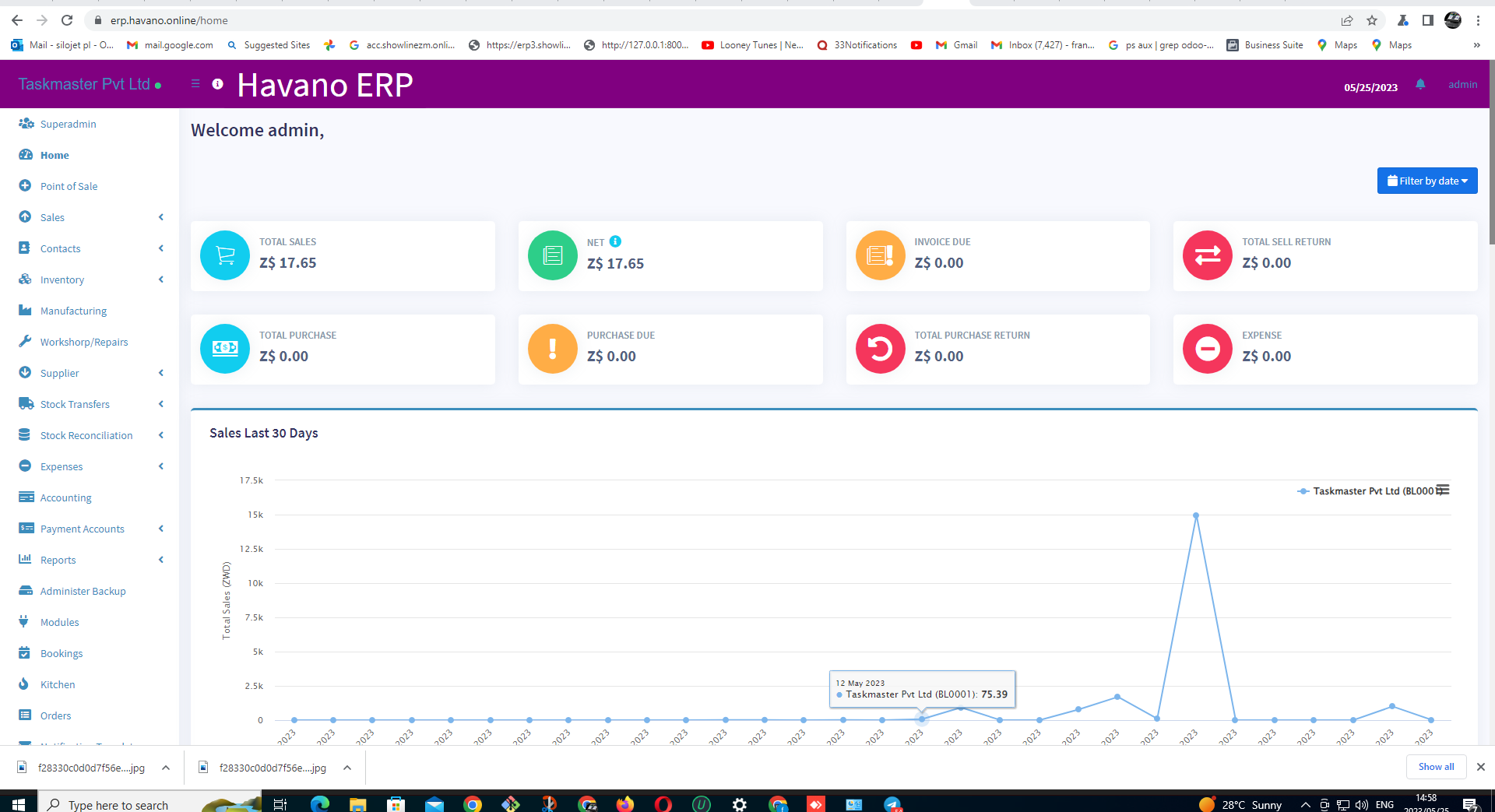Focus the browser address bar URL
Screen dimensions: 1495x812
(x=169, y=20)
